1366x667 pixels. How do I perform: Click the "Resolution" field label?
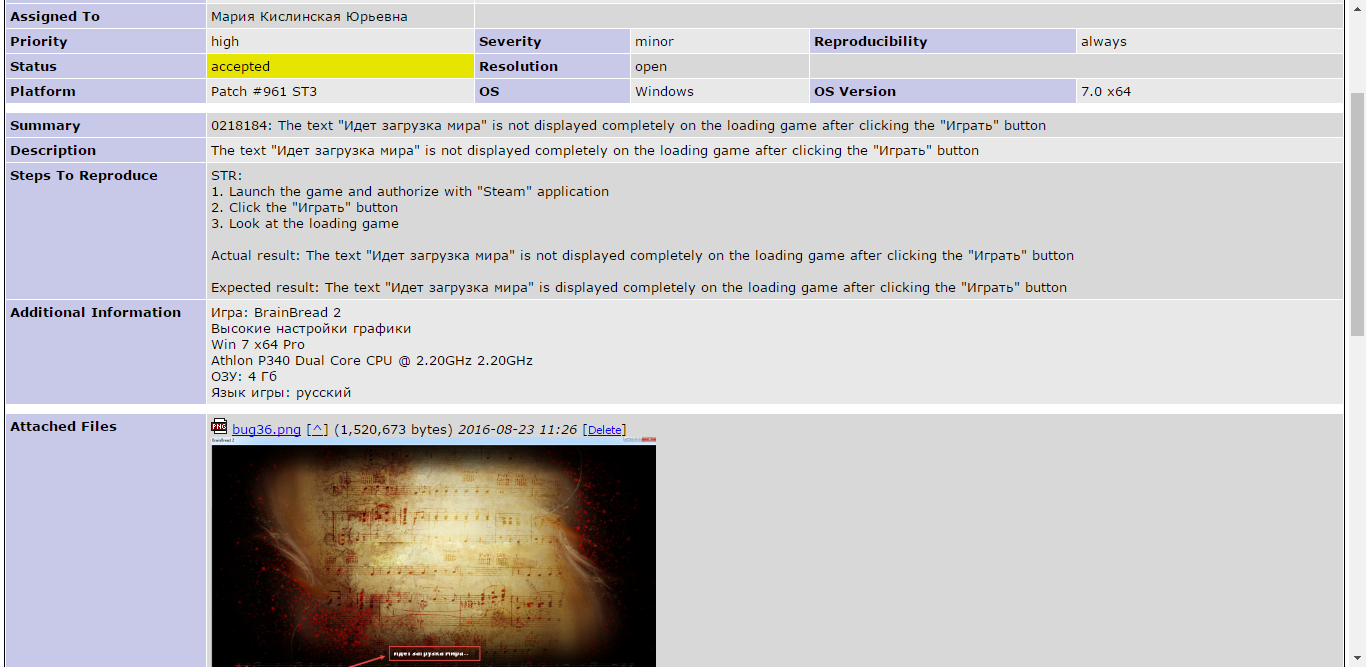click(x=518, y=67)
